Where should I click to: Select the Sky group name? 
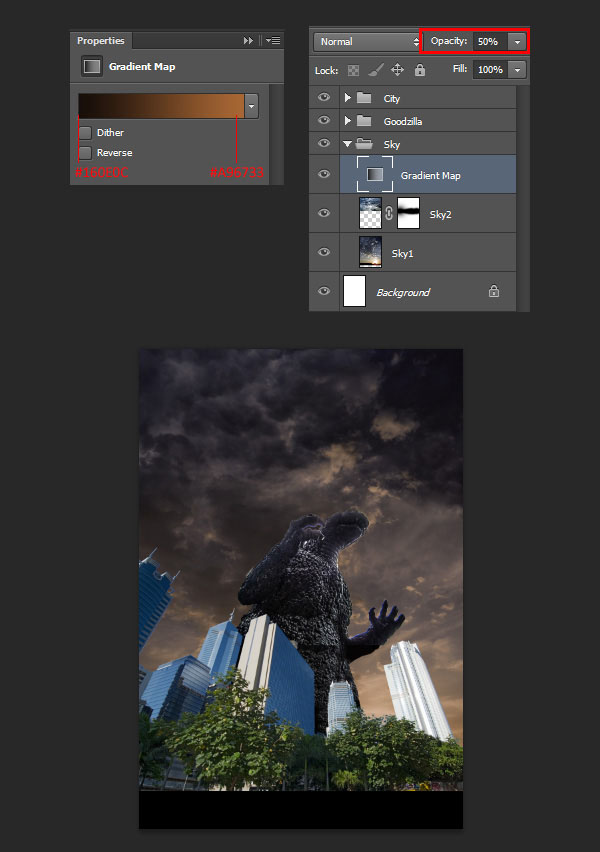(391, 144)
